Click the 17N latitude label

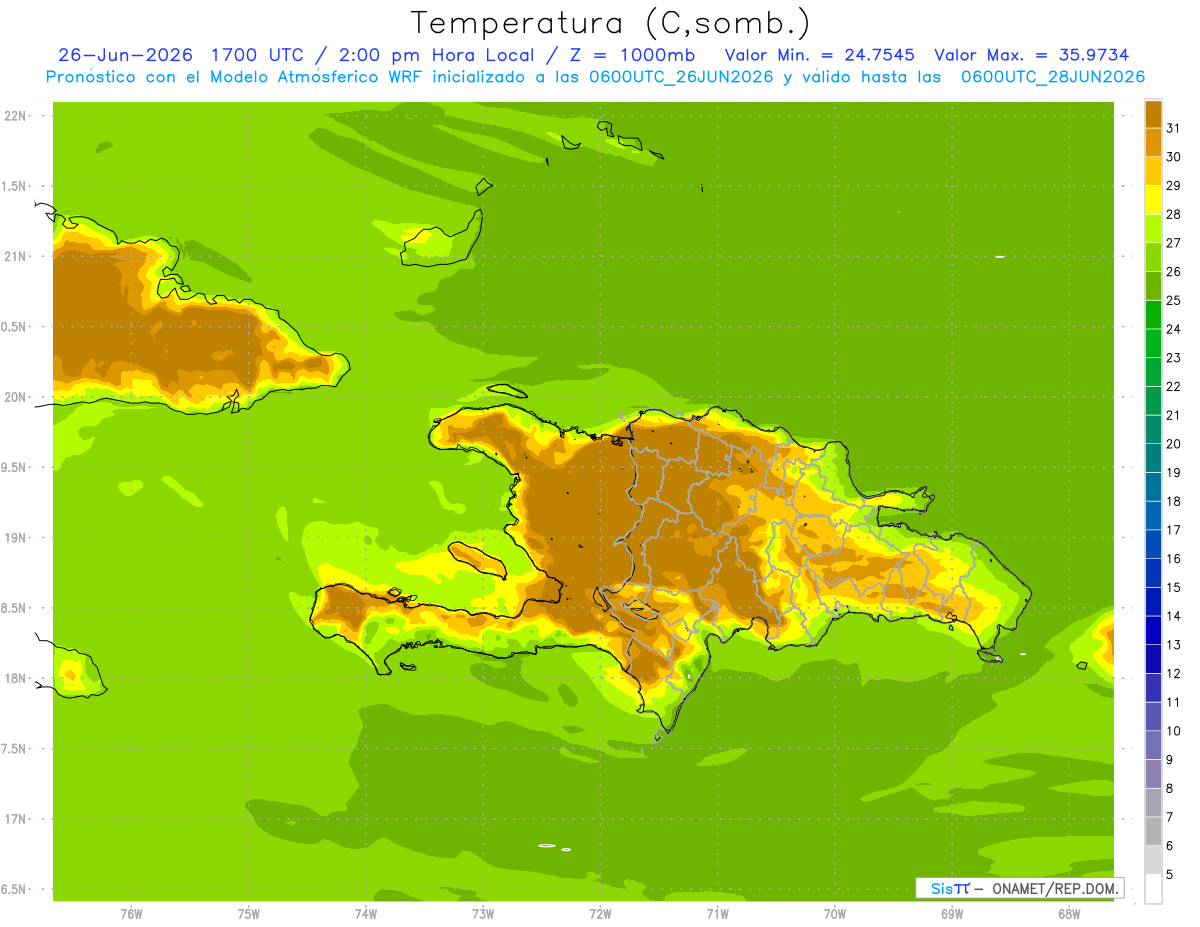pyautogui.click(x=15, y=819)
